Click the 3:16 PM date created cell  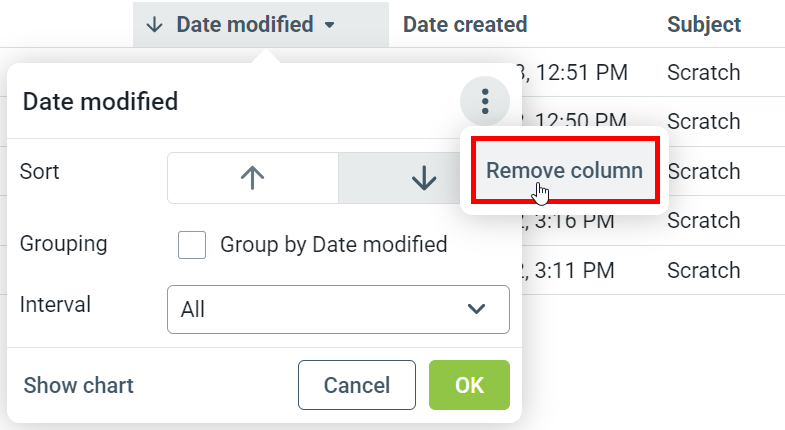point(580,221)
